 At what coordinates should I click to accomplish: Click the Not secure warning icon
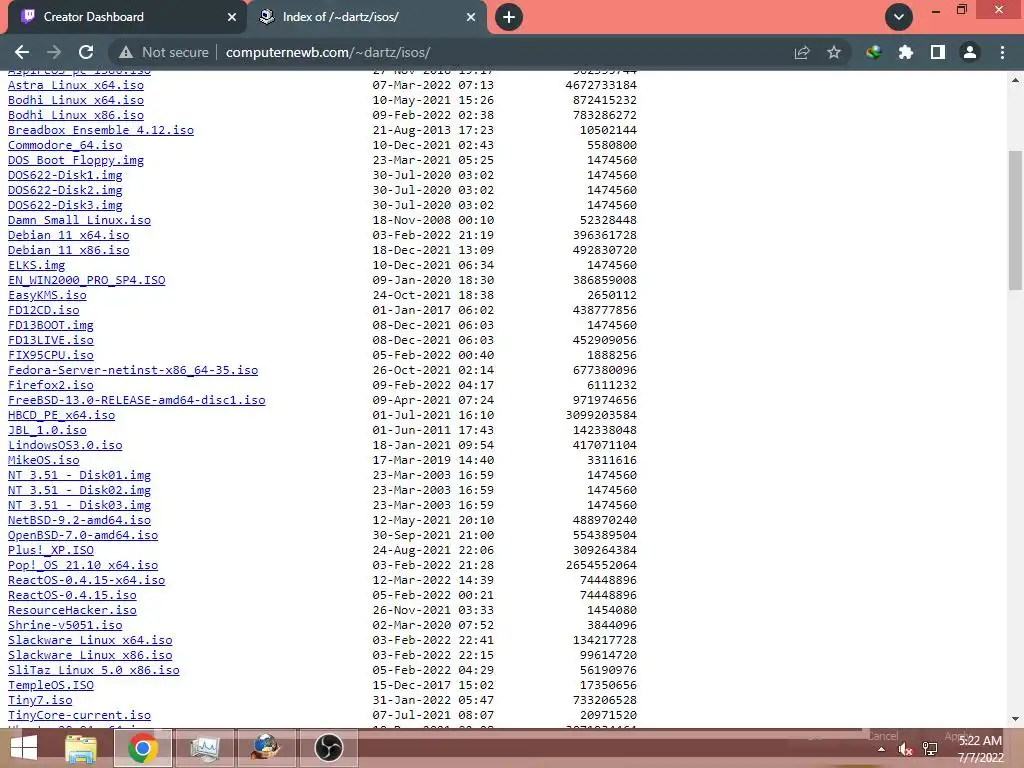point(125,52)
